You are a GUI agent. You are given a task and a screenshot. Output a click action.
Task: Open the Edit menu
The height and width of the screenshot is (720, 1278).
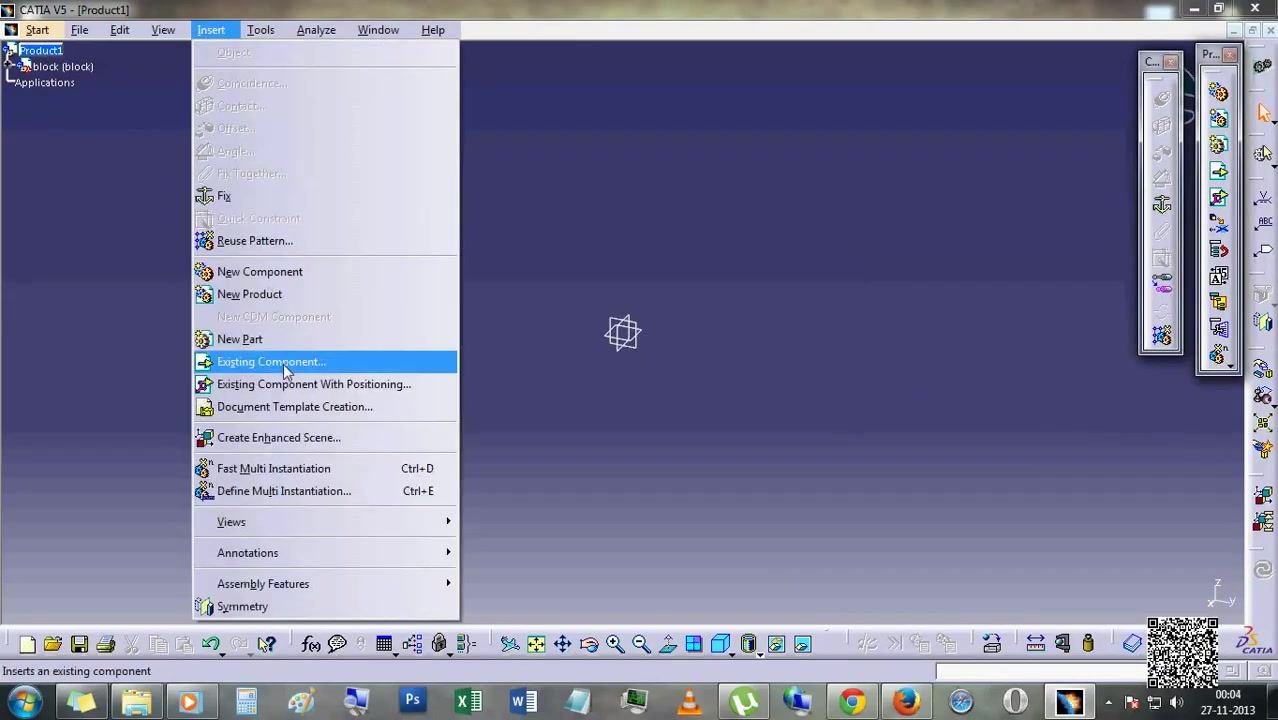[x=119, y=30]
